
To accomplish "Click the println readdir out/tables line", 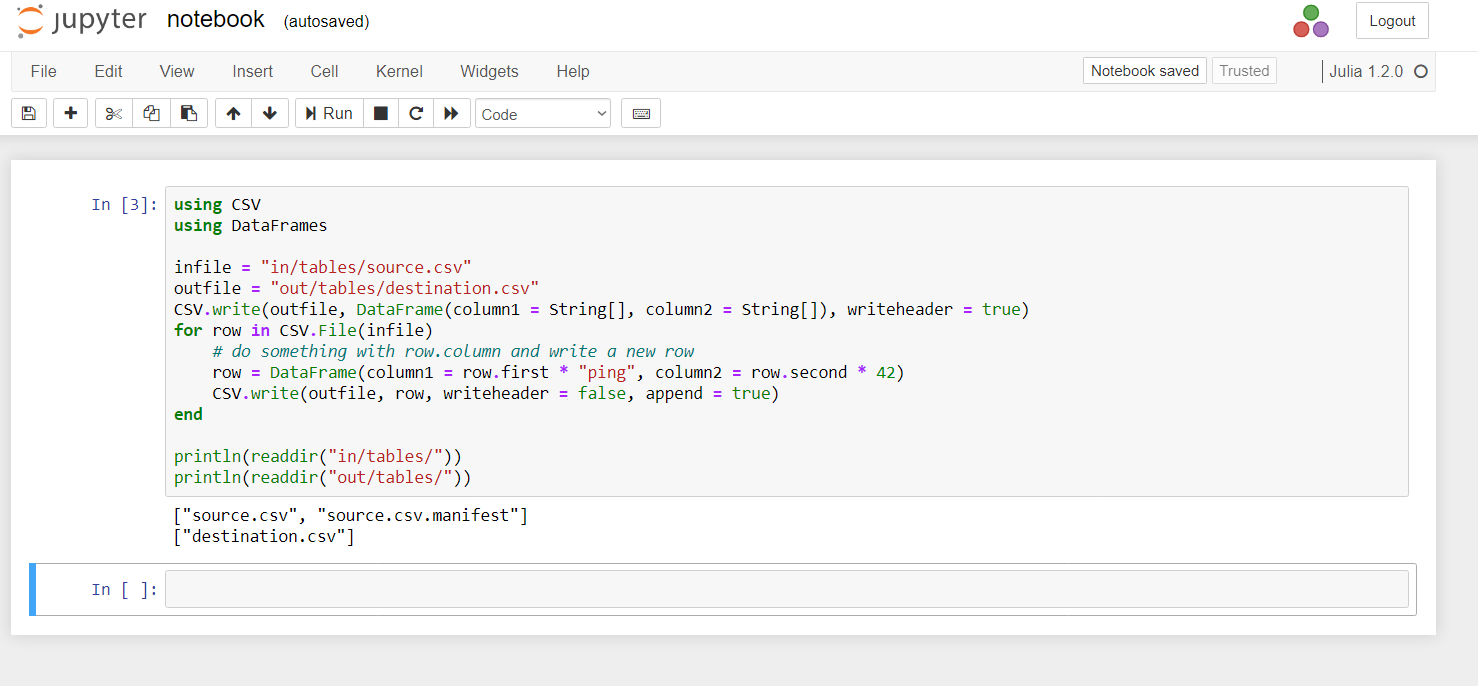I will [322, 477].
